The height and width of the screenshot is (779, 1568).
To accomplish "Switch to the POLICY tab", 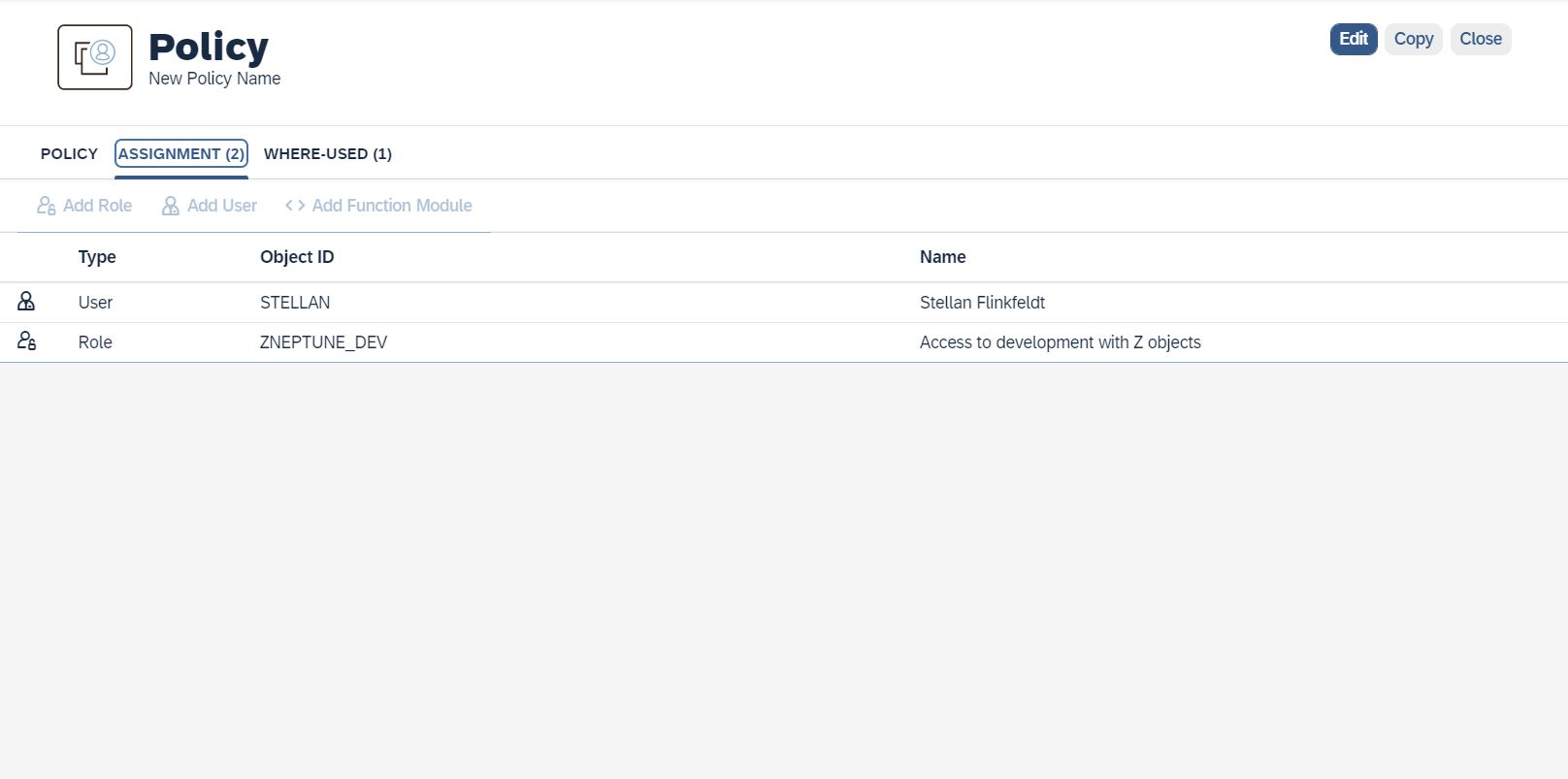I will click(x=69, y=154).
